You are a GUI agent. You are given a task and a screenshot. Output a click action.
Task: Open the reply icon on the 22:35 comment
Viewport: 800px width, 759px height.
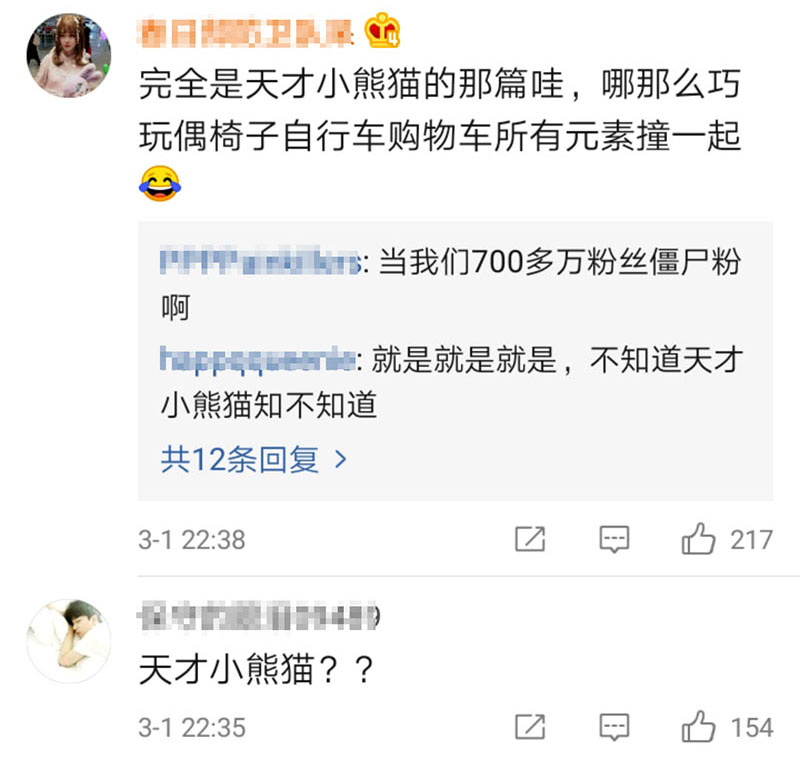(614, 727)
